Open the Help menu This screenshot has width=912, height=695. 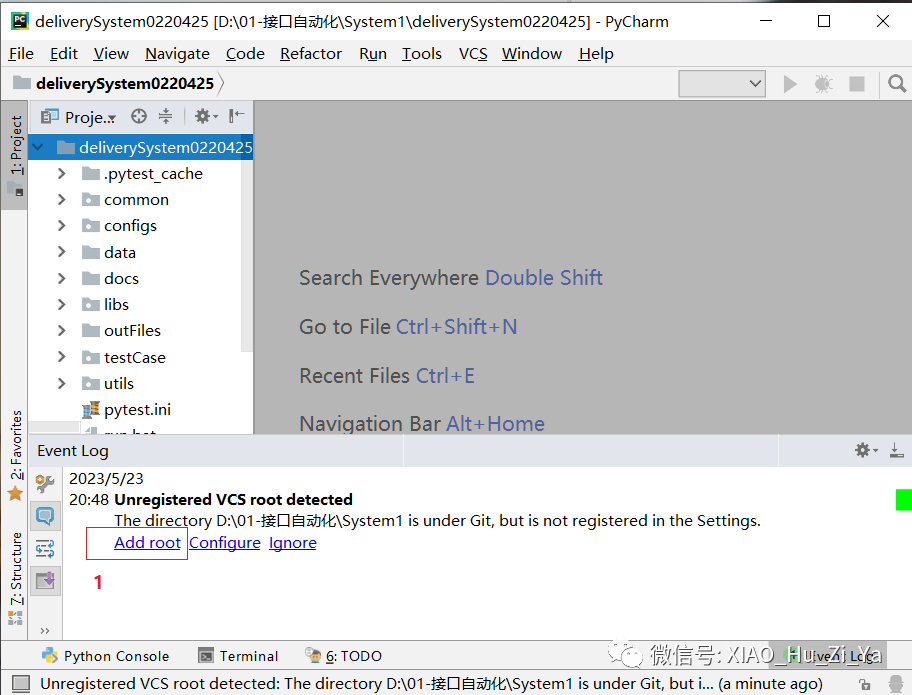tap(596, 54)
